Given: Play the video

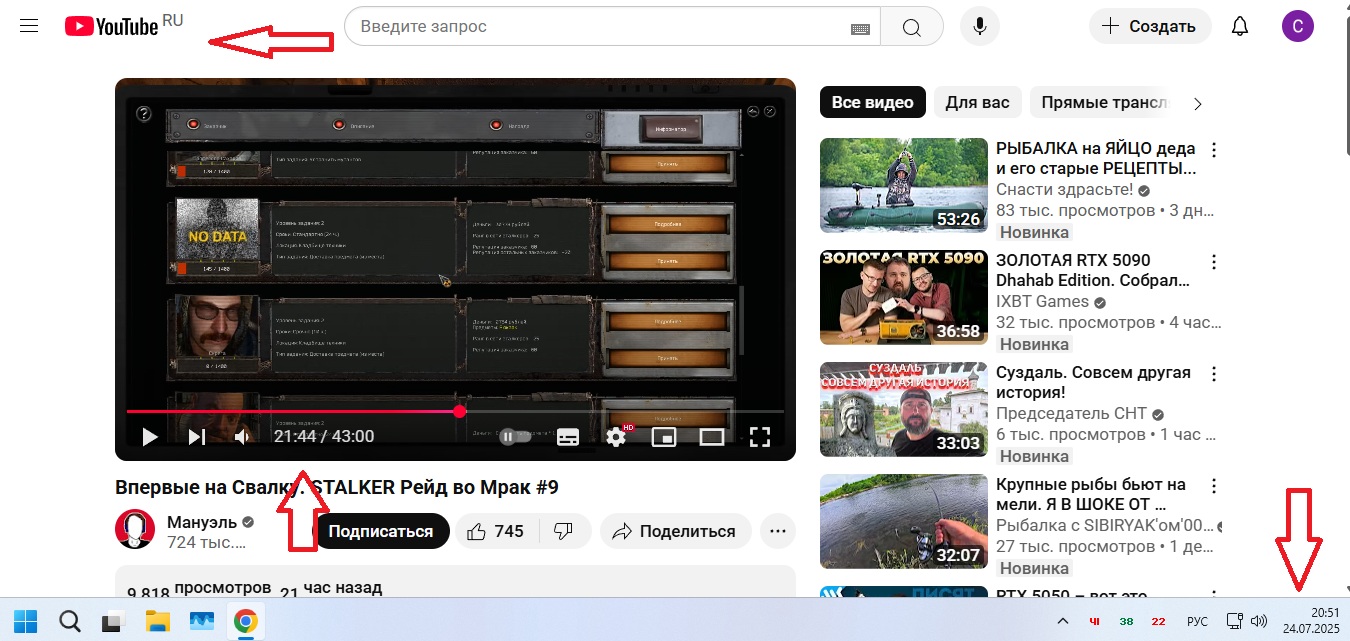Looking at the screenshot, I should click(150, 436).
